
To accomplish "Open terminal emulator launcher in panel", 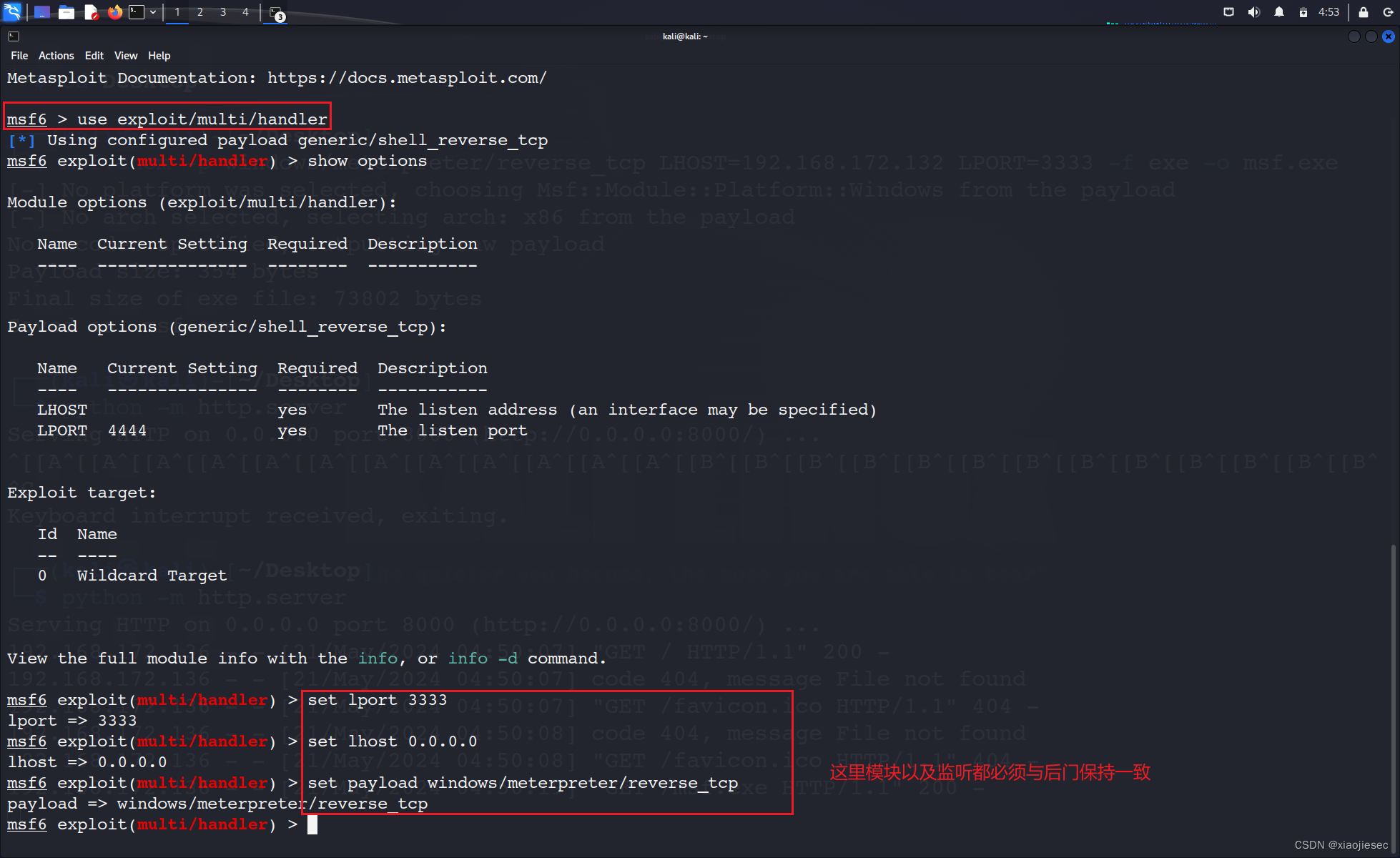I will click(137, 12).
